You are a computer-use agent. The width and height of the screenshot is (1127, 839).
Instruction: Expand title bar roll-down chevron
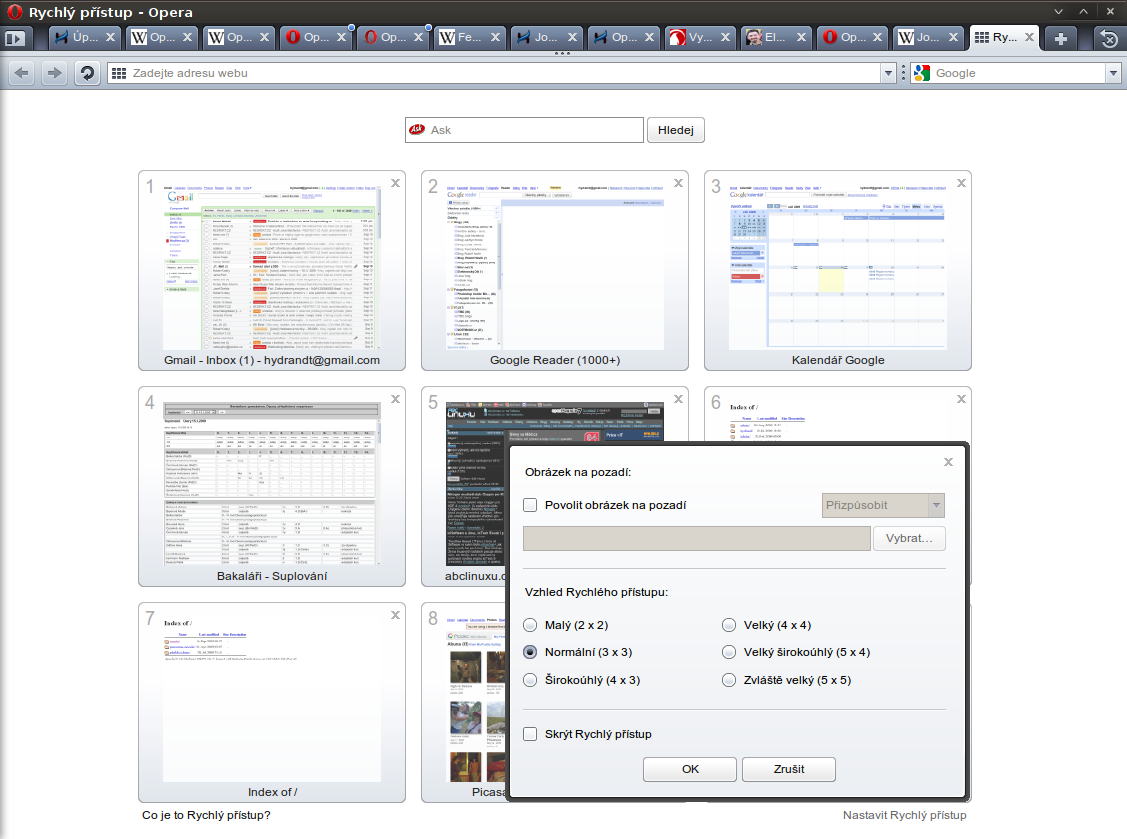[x=1058, y=12]
